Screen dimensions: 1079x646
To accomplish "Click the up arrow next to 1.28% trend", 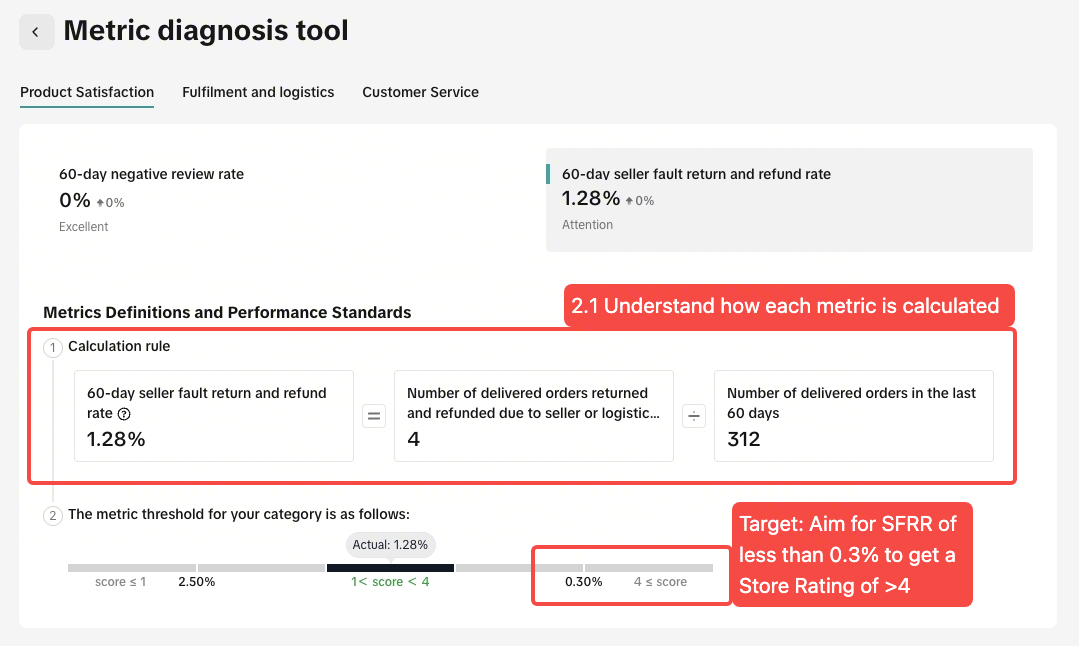I will coord(629,201).
